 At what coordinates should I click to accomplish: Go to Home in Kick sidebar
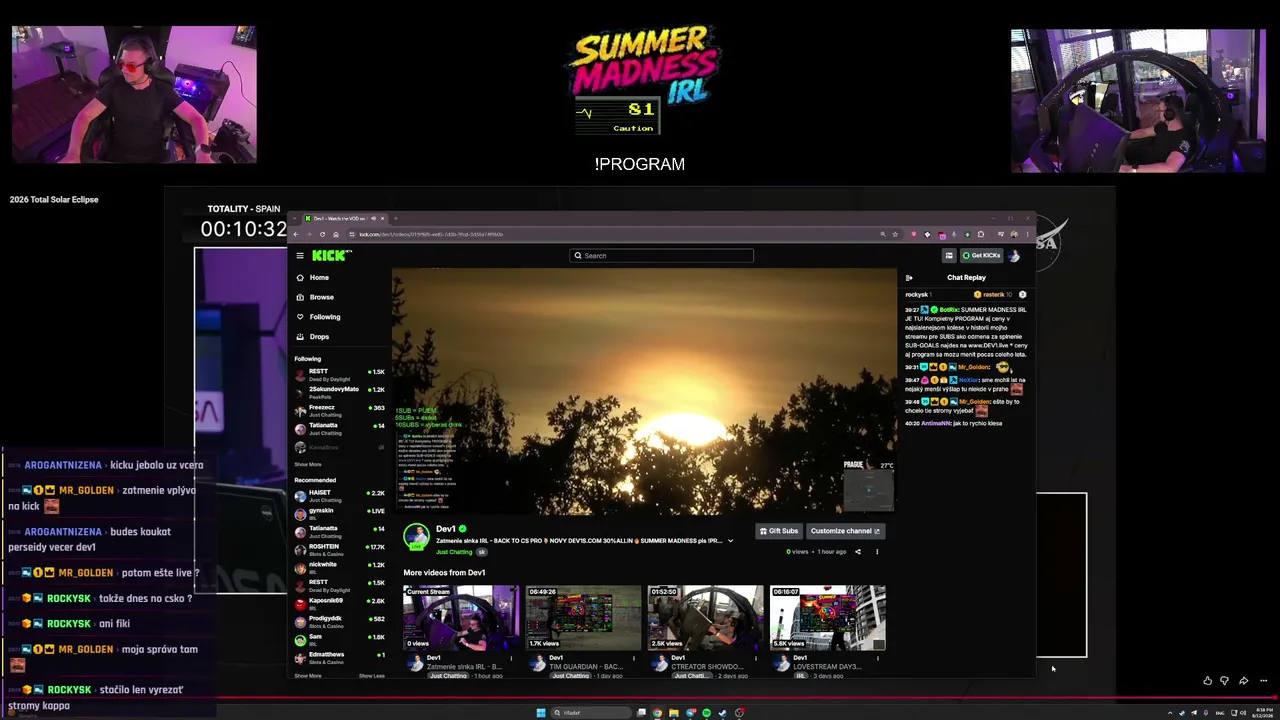coord(312,277)
